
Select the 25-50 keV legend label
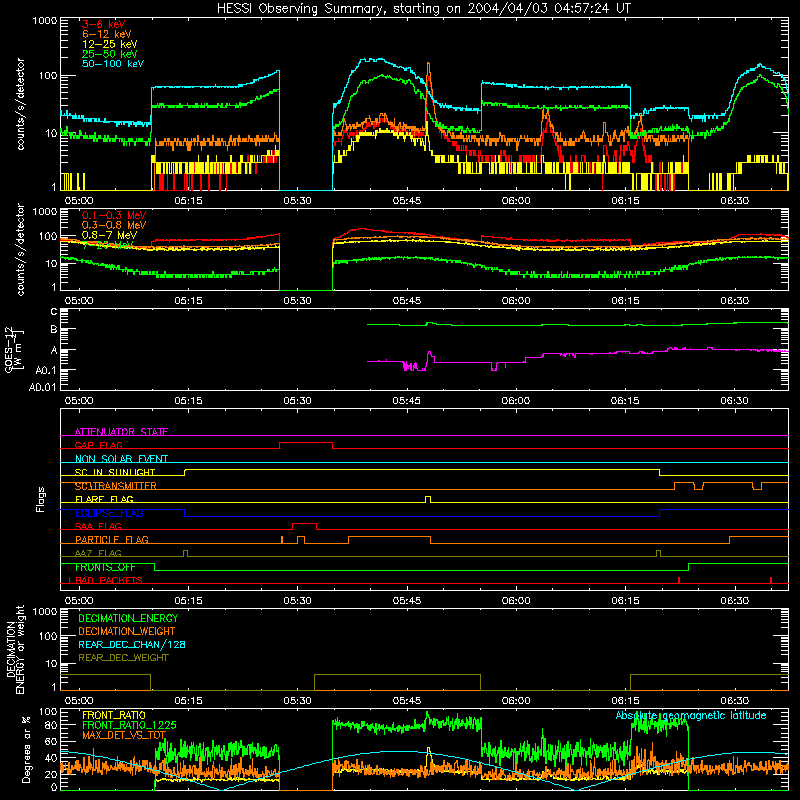pyautogui.click(x=109, y=54)
